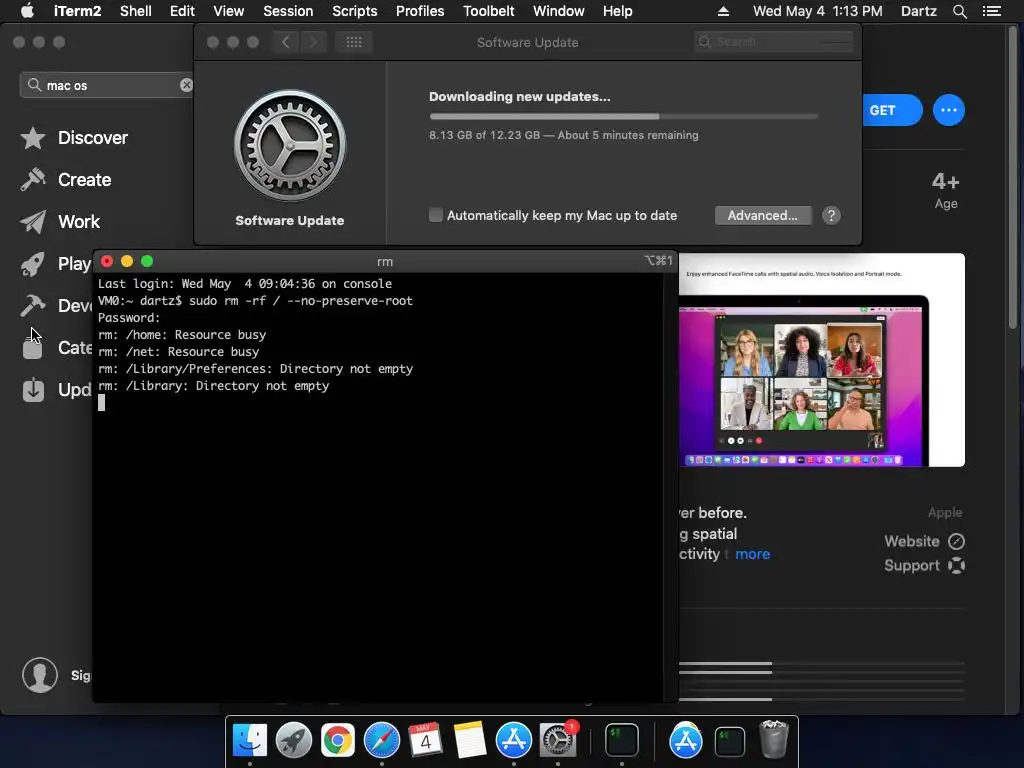Click the 'rm: /home: Resource busy' terminal line
The image size is (1024, 768).
182,334
